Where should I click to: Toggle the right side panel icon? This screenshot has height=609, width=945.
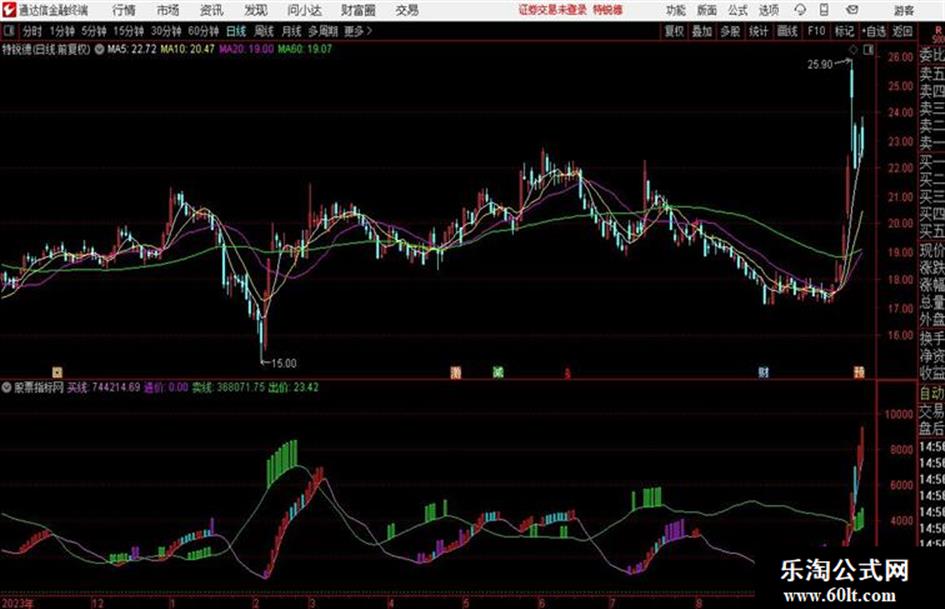click(868, 50)
